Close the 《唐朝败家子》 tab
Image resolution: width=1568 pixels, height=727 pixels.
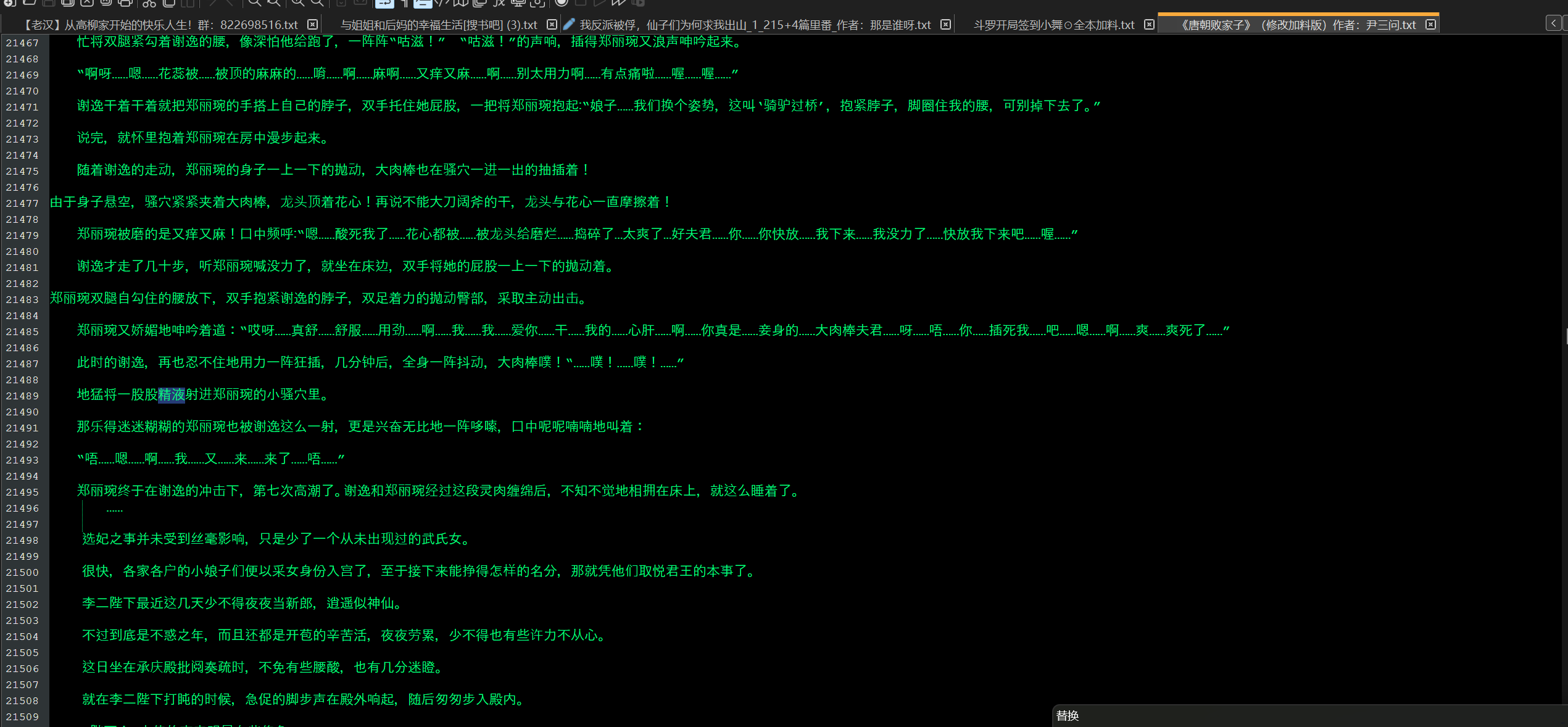[1430, 25]
